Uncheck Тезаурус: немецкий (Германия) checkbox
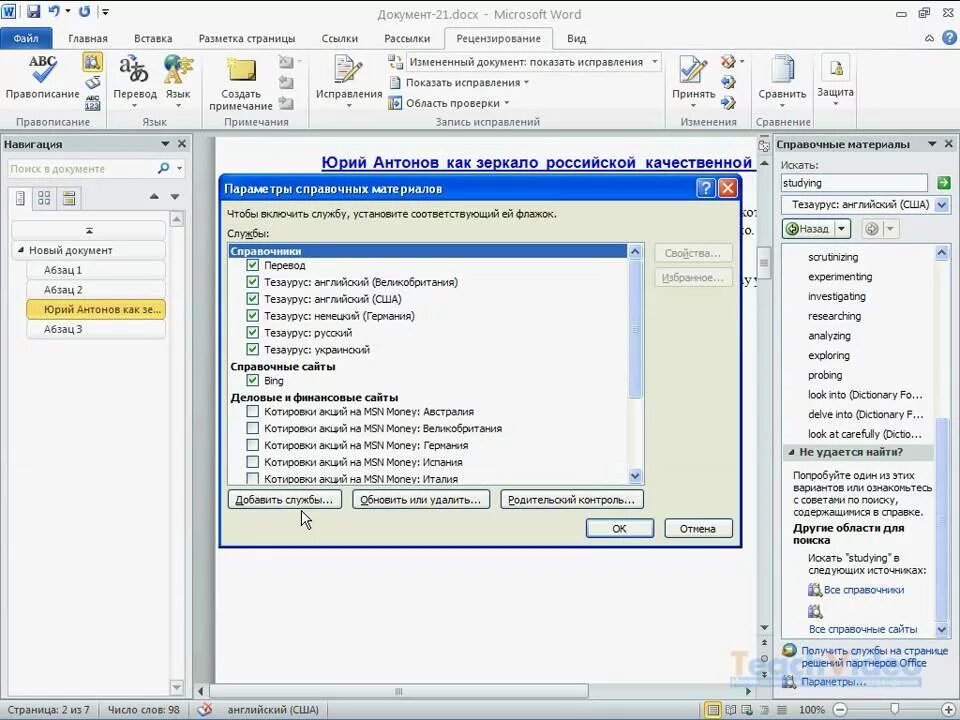Viewport: 960px width, 720px height. point(252,316)
